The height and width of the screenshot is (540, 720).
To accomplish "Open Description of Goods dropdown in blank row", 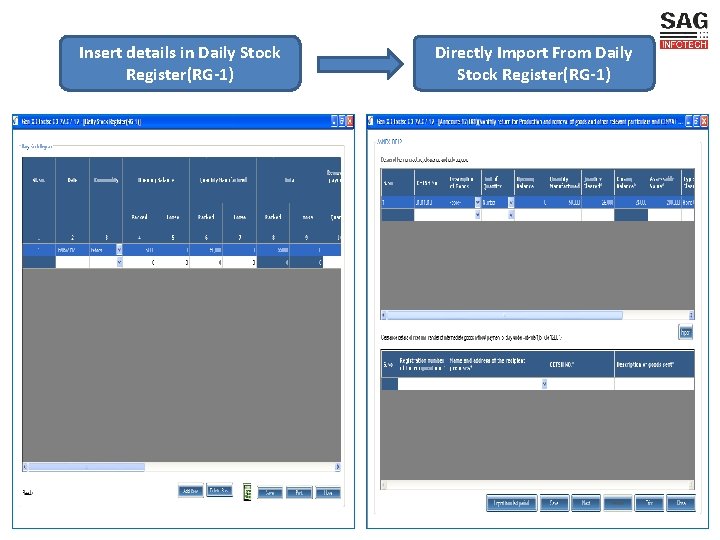I will tap(477, 215).
